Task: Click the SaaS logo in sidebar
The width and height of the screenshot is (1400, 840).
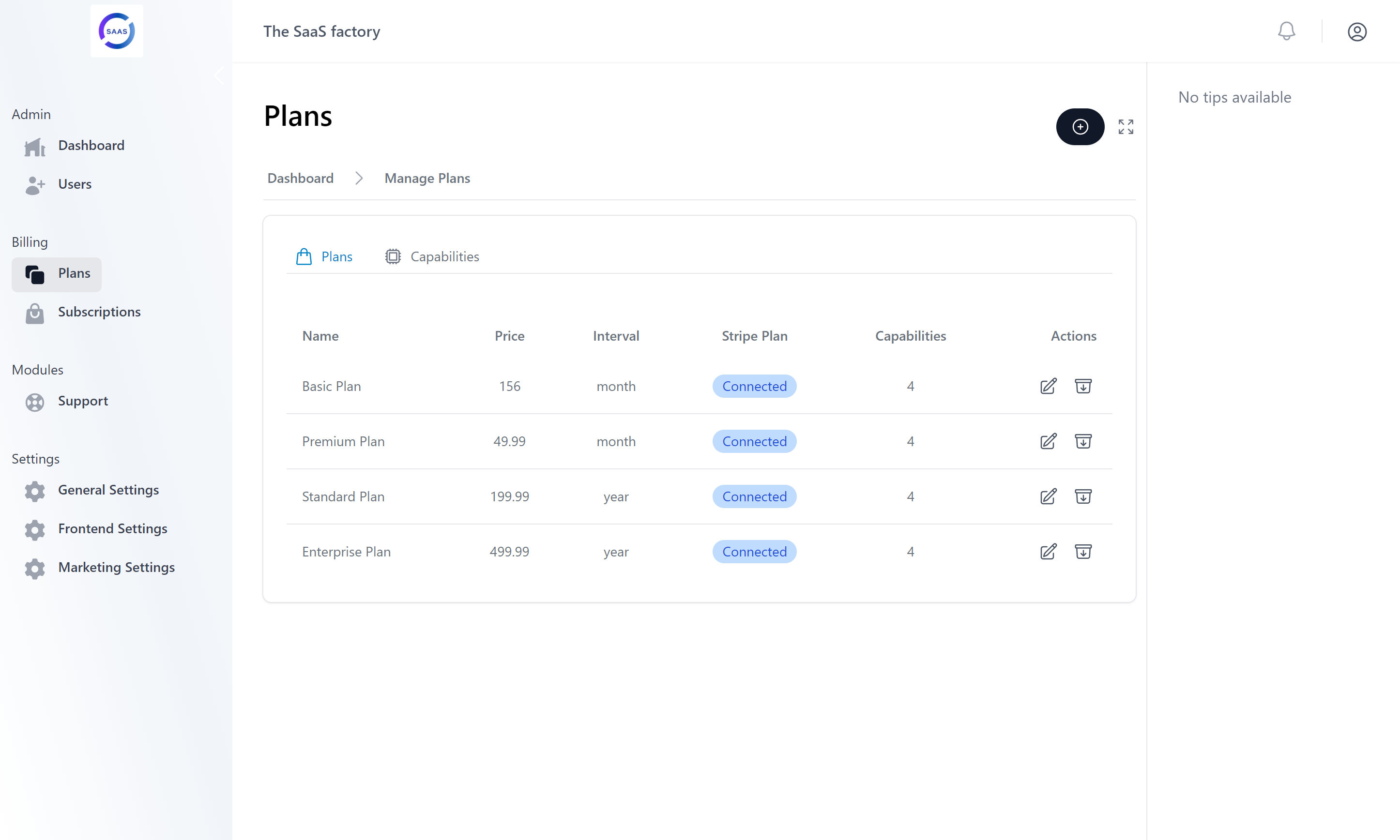Action: click(x=117, y=31)
